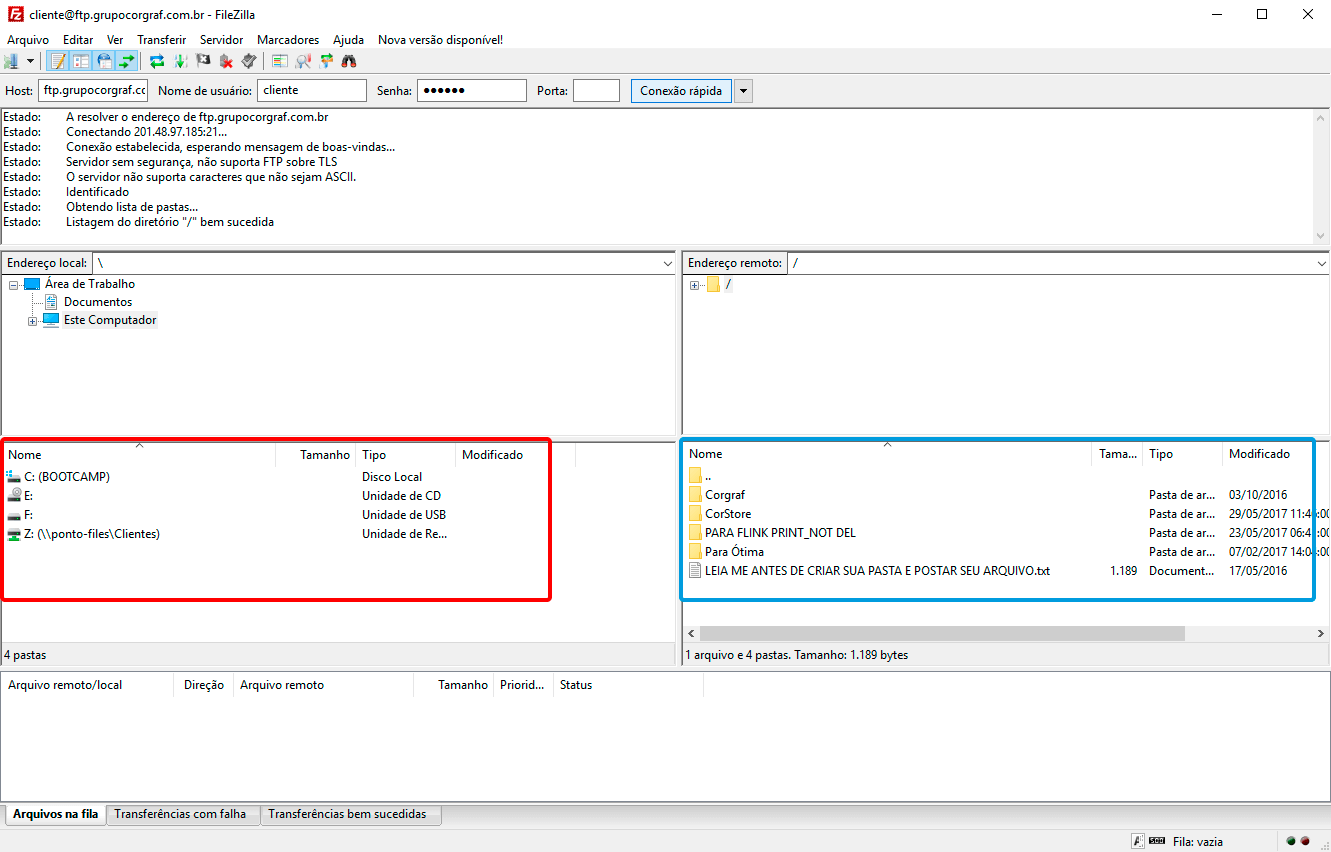Reconnect to last server checkmark icon

point(249,61)
